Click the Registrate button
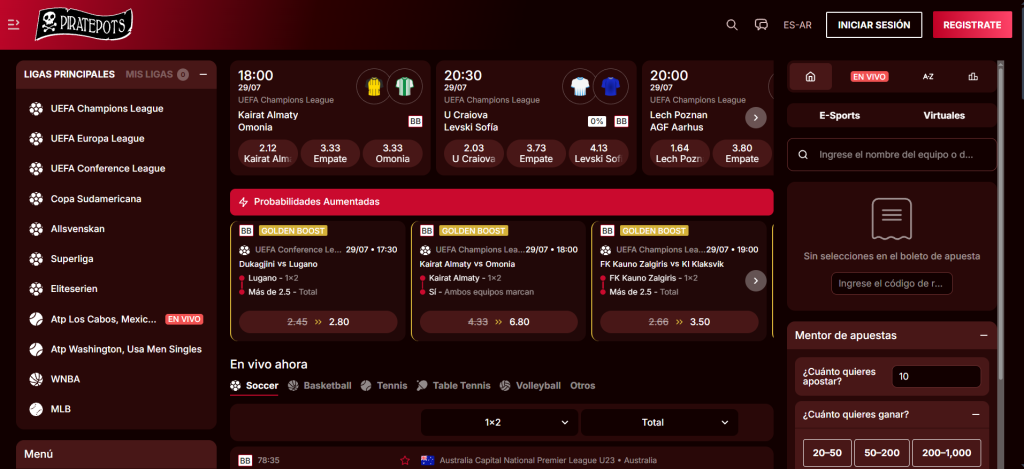This screenshot has height=469, width=1024. [x=972, y=25]
